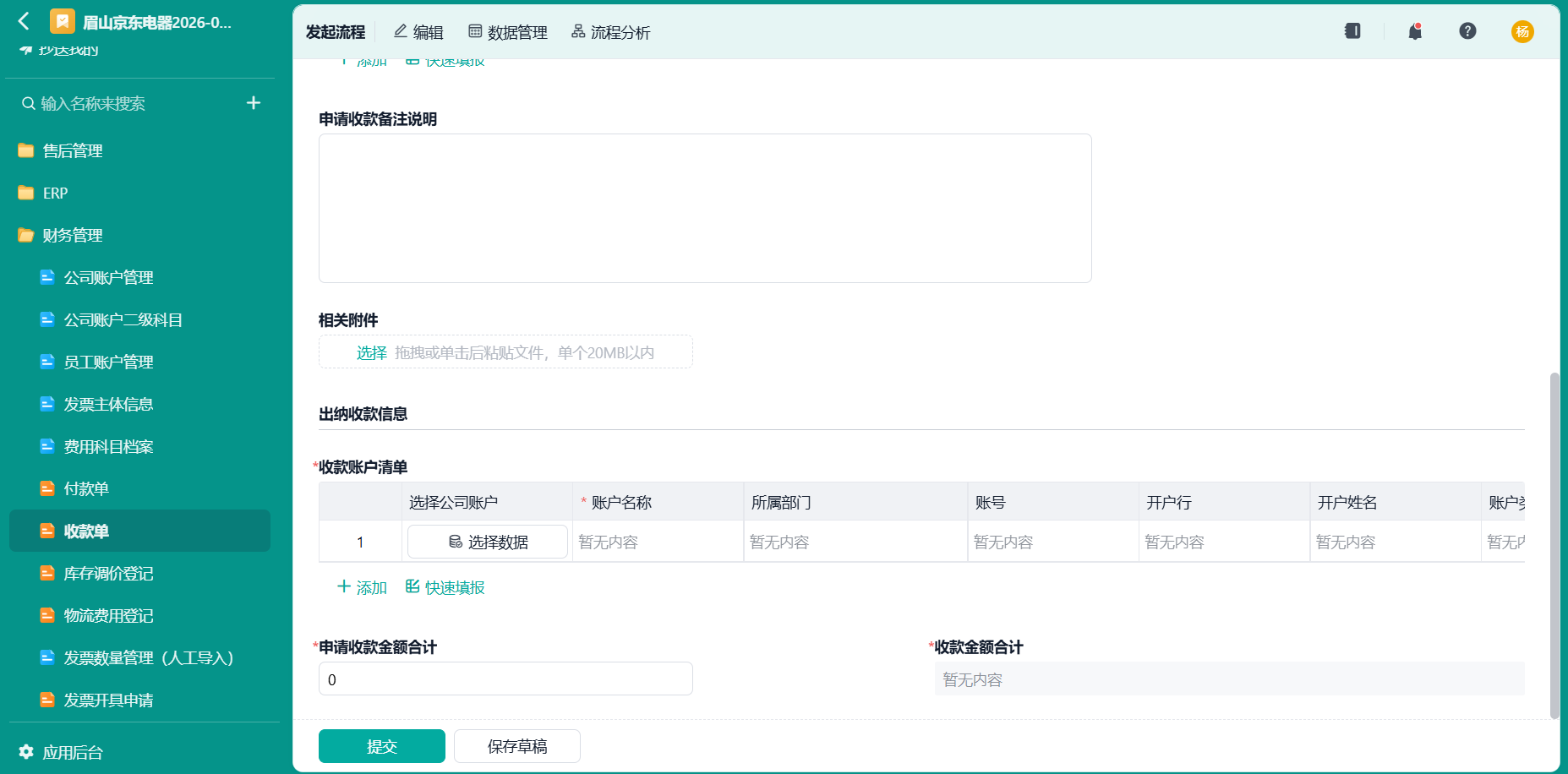Open the notebook icon in top bar
The width and height of the screenshot is (1568, 774).
click(x=1352, y=31)
